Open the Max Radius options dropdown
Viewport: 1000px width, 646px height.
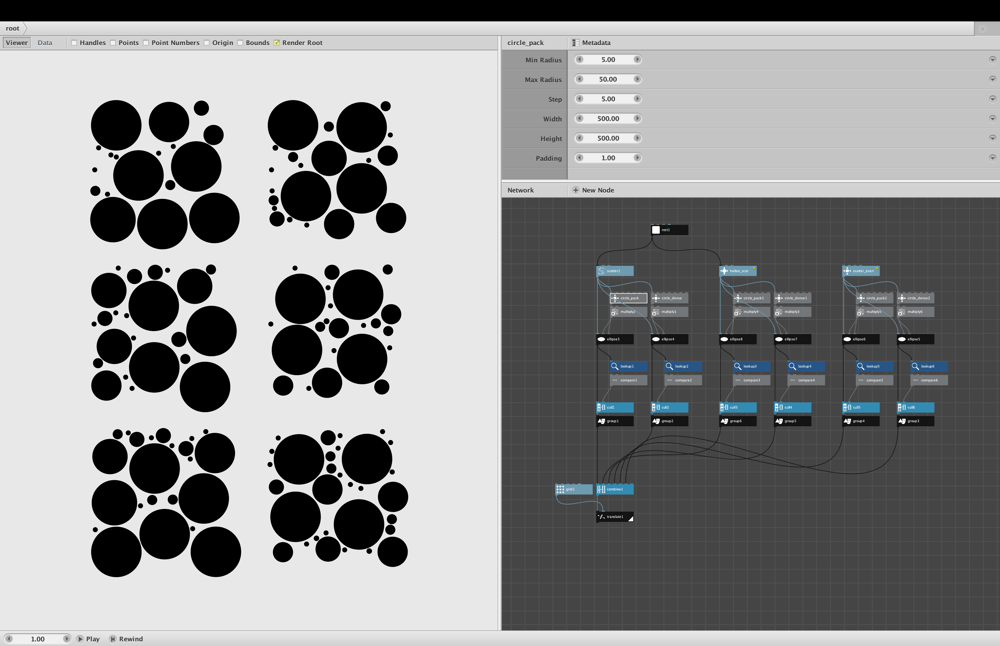[x=992, y=79]
